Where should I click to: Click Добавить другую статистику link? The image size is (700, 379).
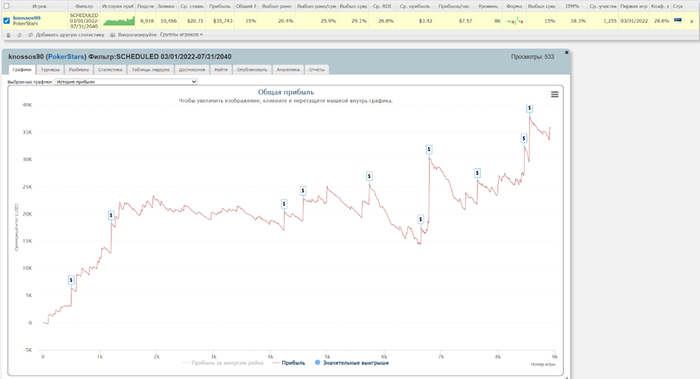pyautogui.click(x=70, y=35)
